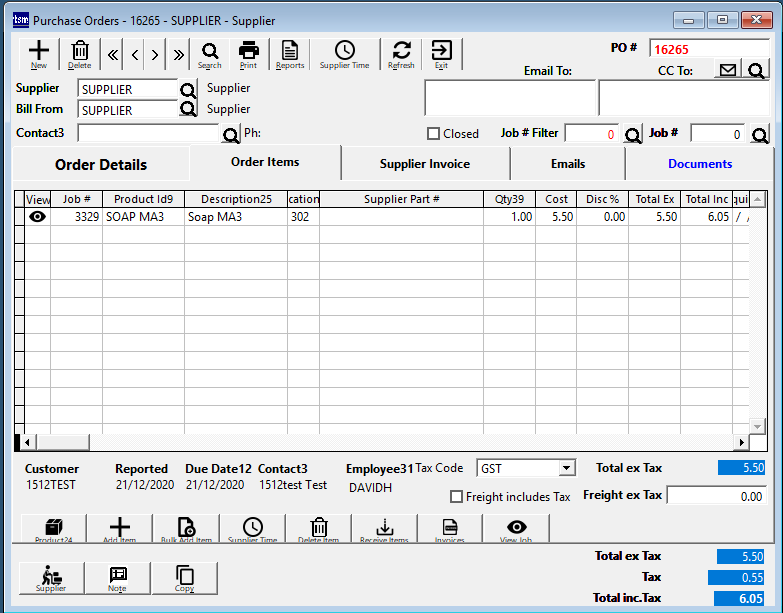Print the purchase order
The image size is (783, 613).
(x=248, y=54)
